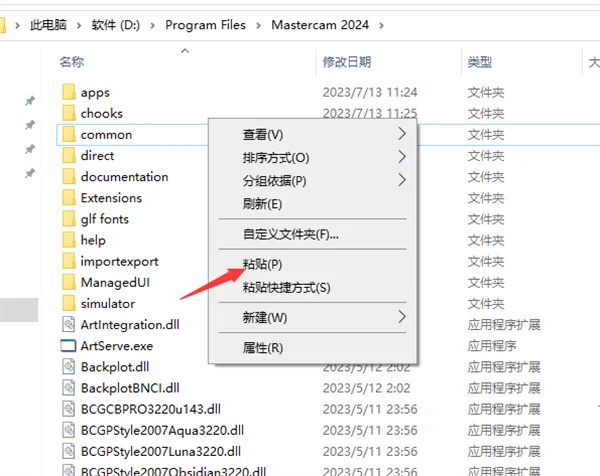This screenshot has width=600, height=476.
Task: Click 此电脑 breadcrumb in address bar
Action: 48,25
